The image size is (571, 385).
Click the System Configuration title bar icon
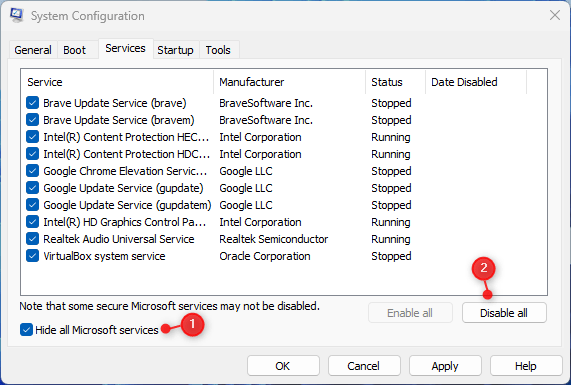[16, 15]
